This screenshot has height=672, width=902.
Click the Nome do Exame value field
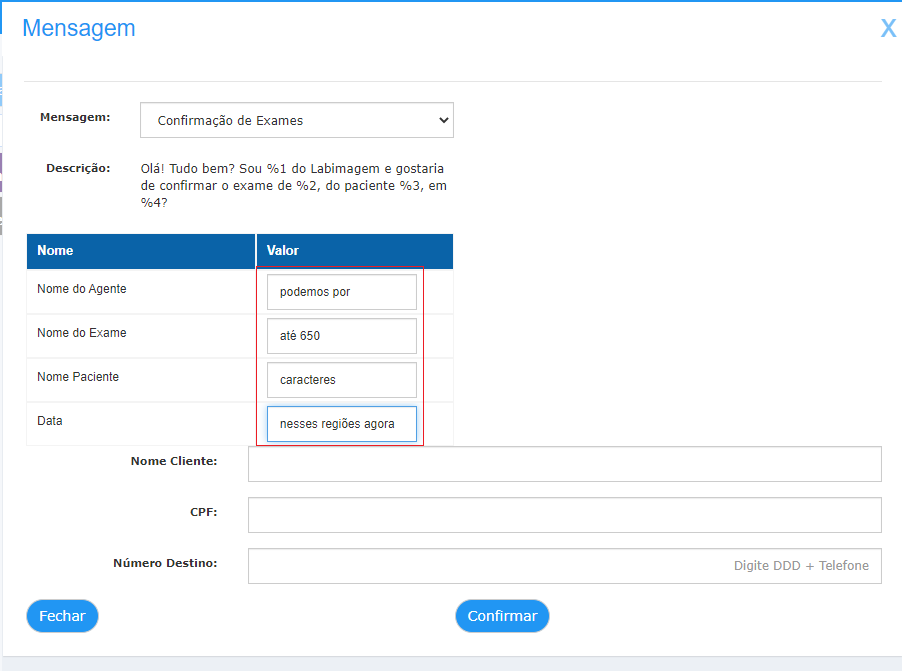click(342, 336)
